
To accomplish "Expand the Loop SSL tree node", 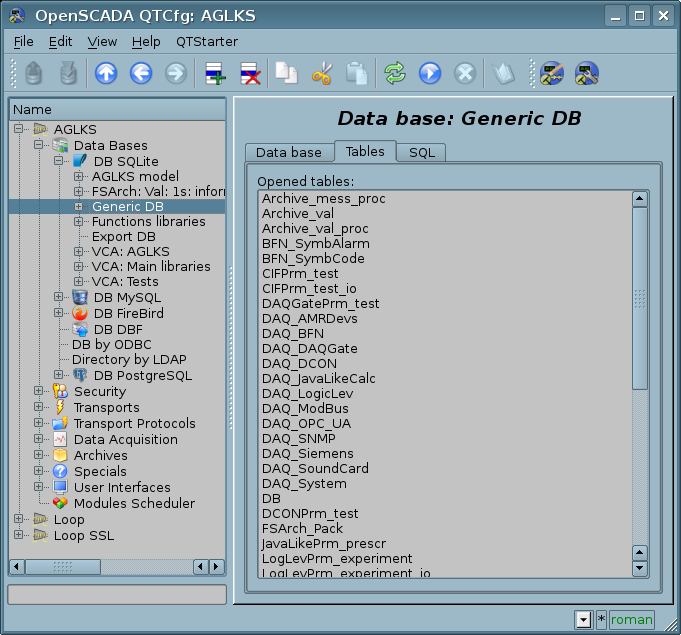I will pos(18,535).
